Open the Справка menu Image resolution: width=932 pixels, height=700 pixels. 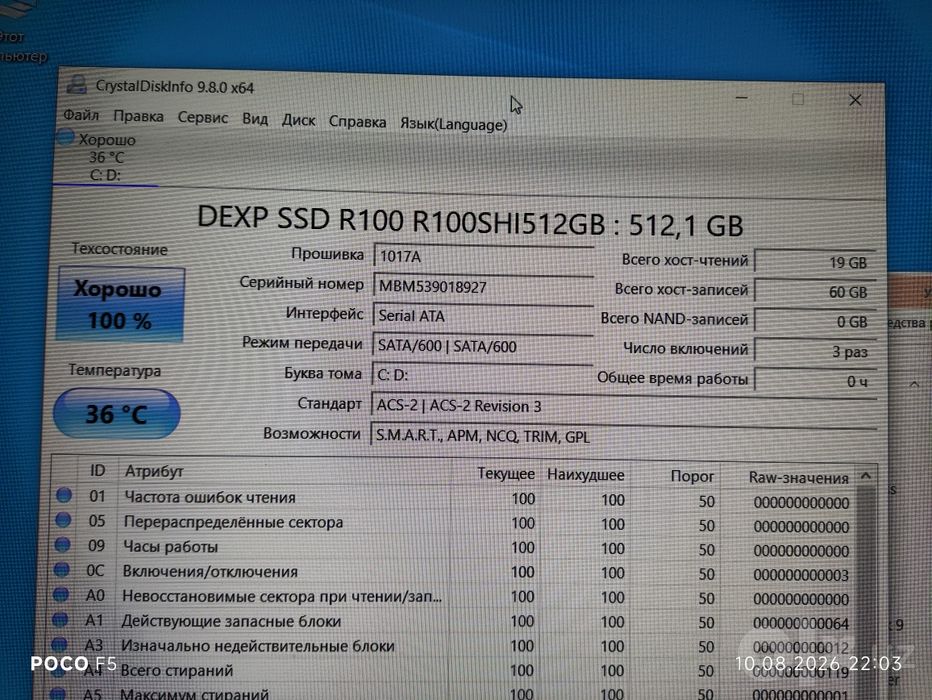pyautogui.click(x=357, y=122)
